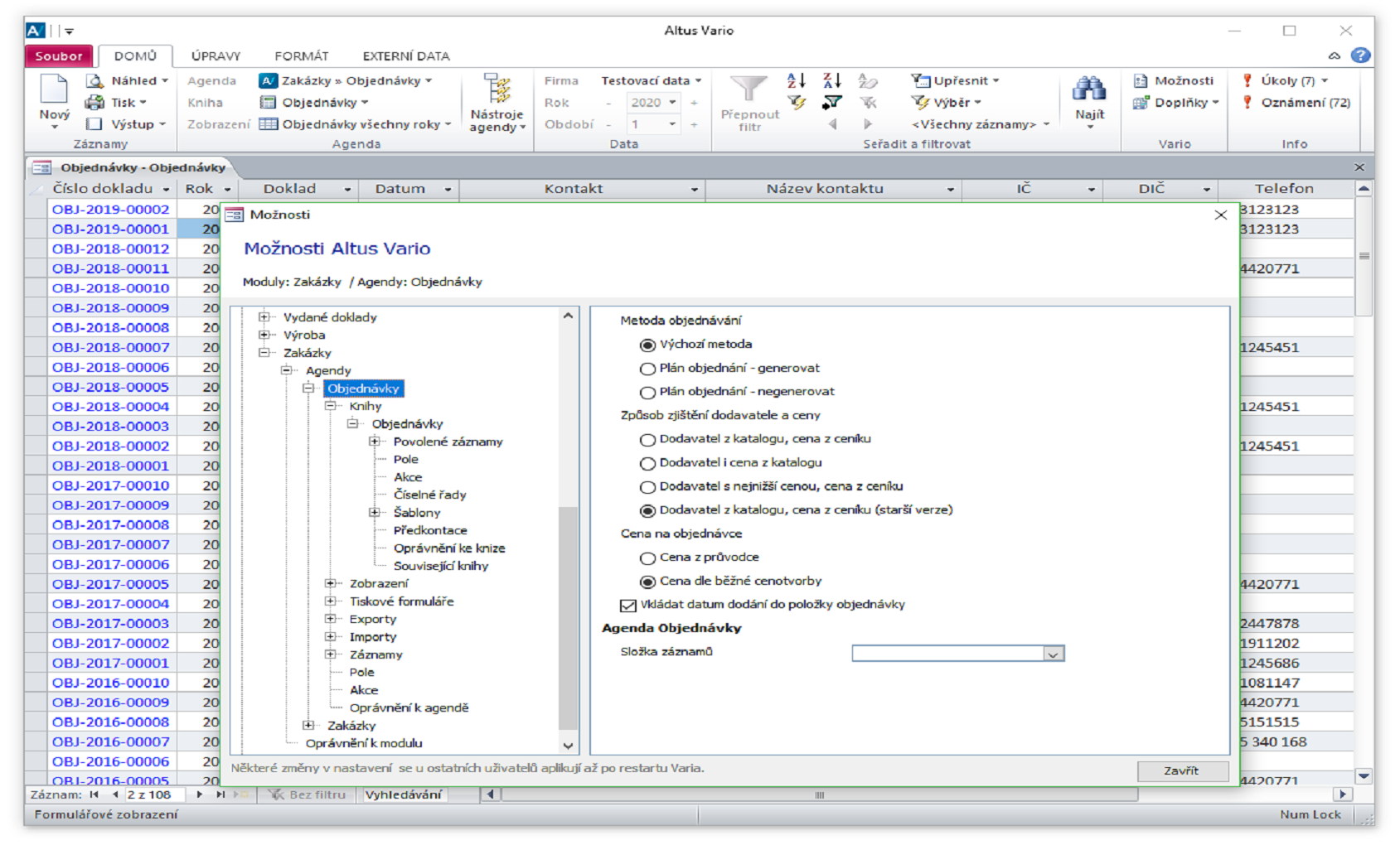
Task: Click the table vertical scrollbar thumb
Action: 1364,256
